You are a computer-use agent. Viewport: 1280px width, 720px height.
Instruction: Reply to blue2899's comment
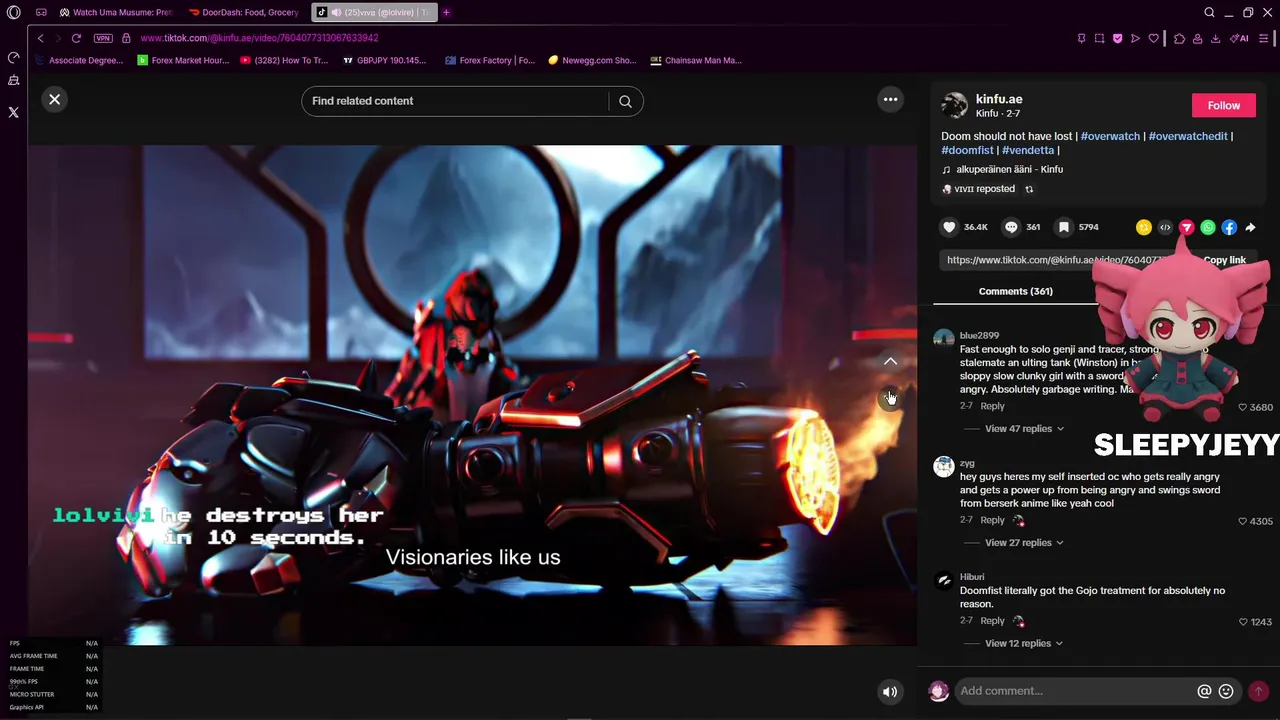pyautogui.click(x=992, y=406)
